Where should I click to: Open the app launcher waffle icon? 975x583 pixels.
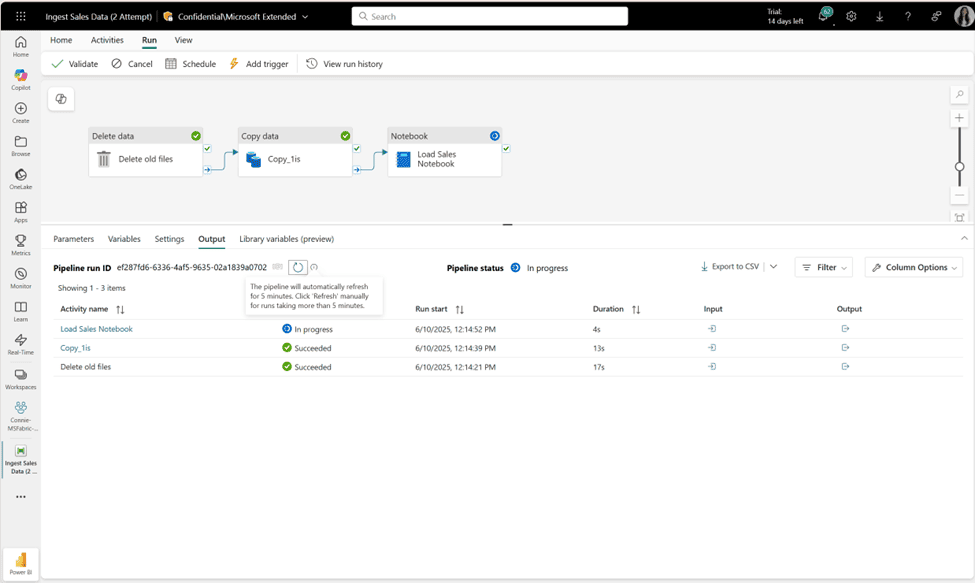pos(20,16)
